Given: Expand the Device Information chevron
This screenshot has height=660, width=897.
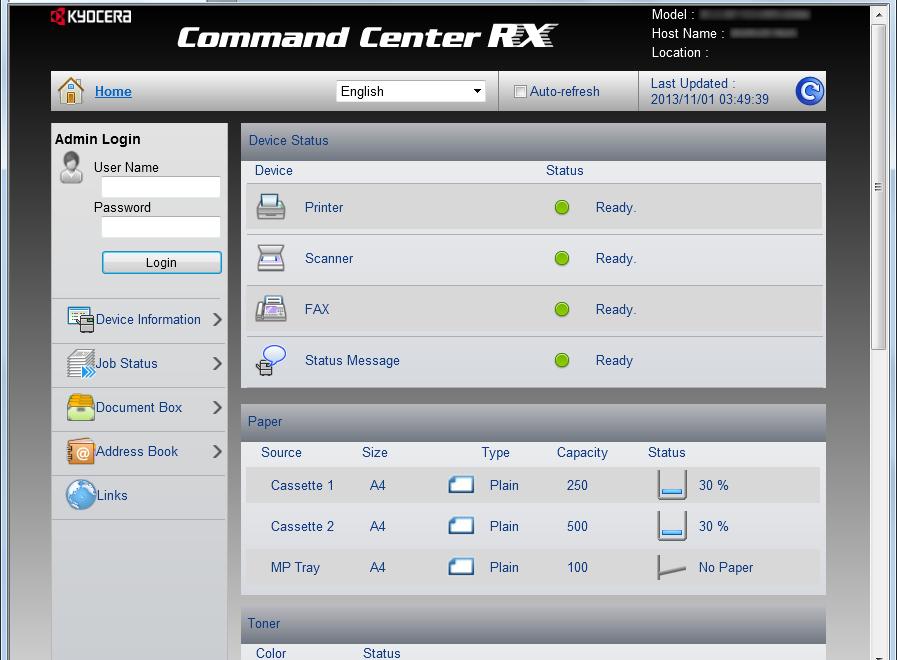Looking at the screenshot, I should tap(217, 319).
